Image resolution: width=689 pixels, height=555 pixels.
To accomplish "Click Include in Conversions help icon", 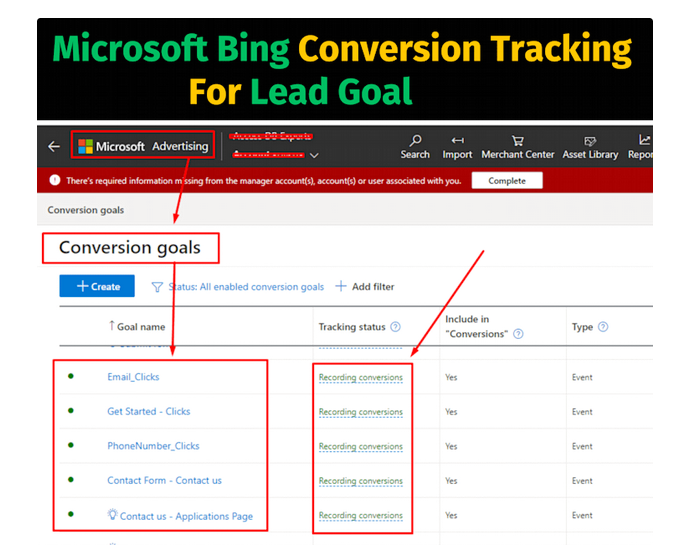I will [x=519, y=334].
